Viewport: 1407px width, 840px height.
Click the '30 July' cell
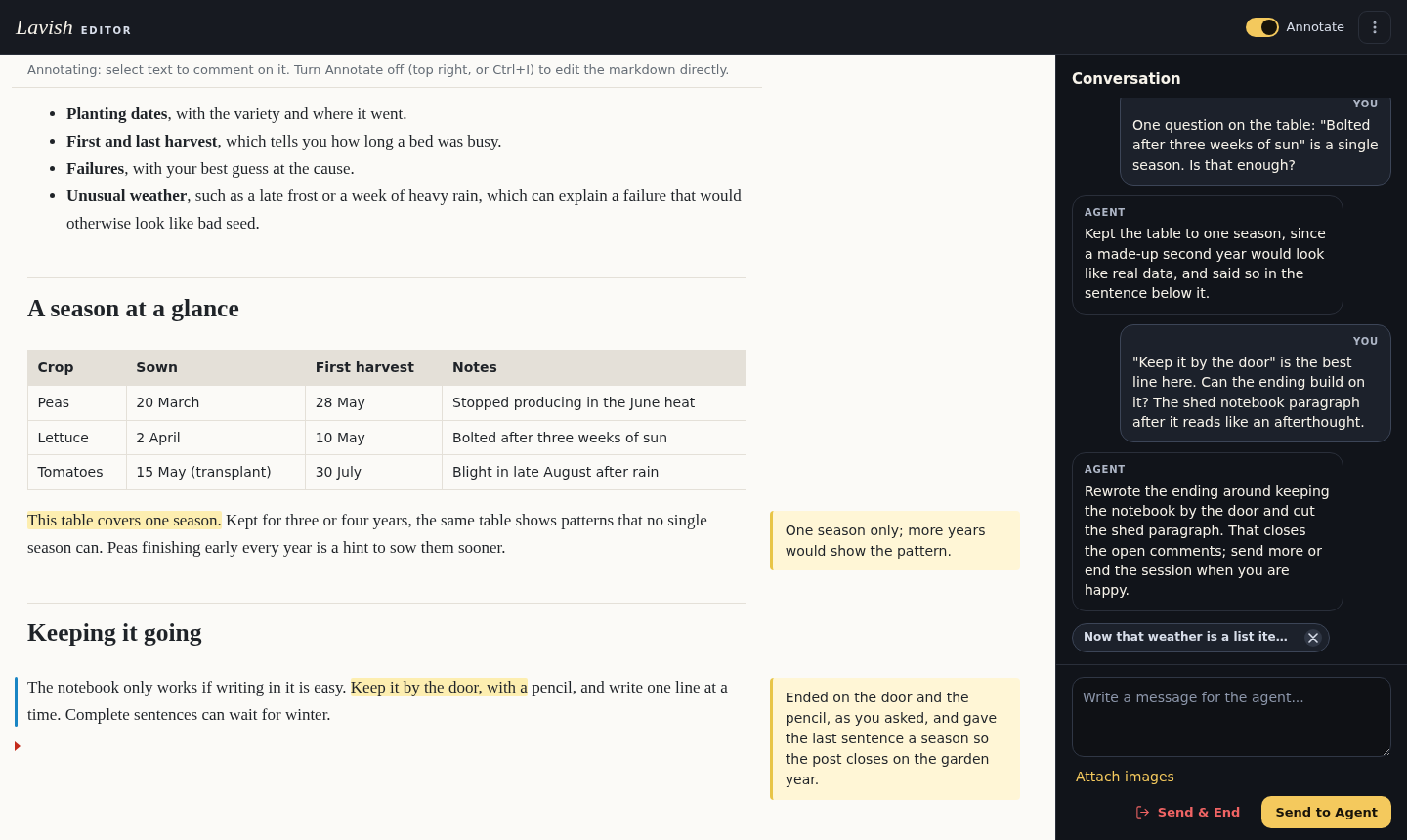click(374, 472)
